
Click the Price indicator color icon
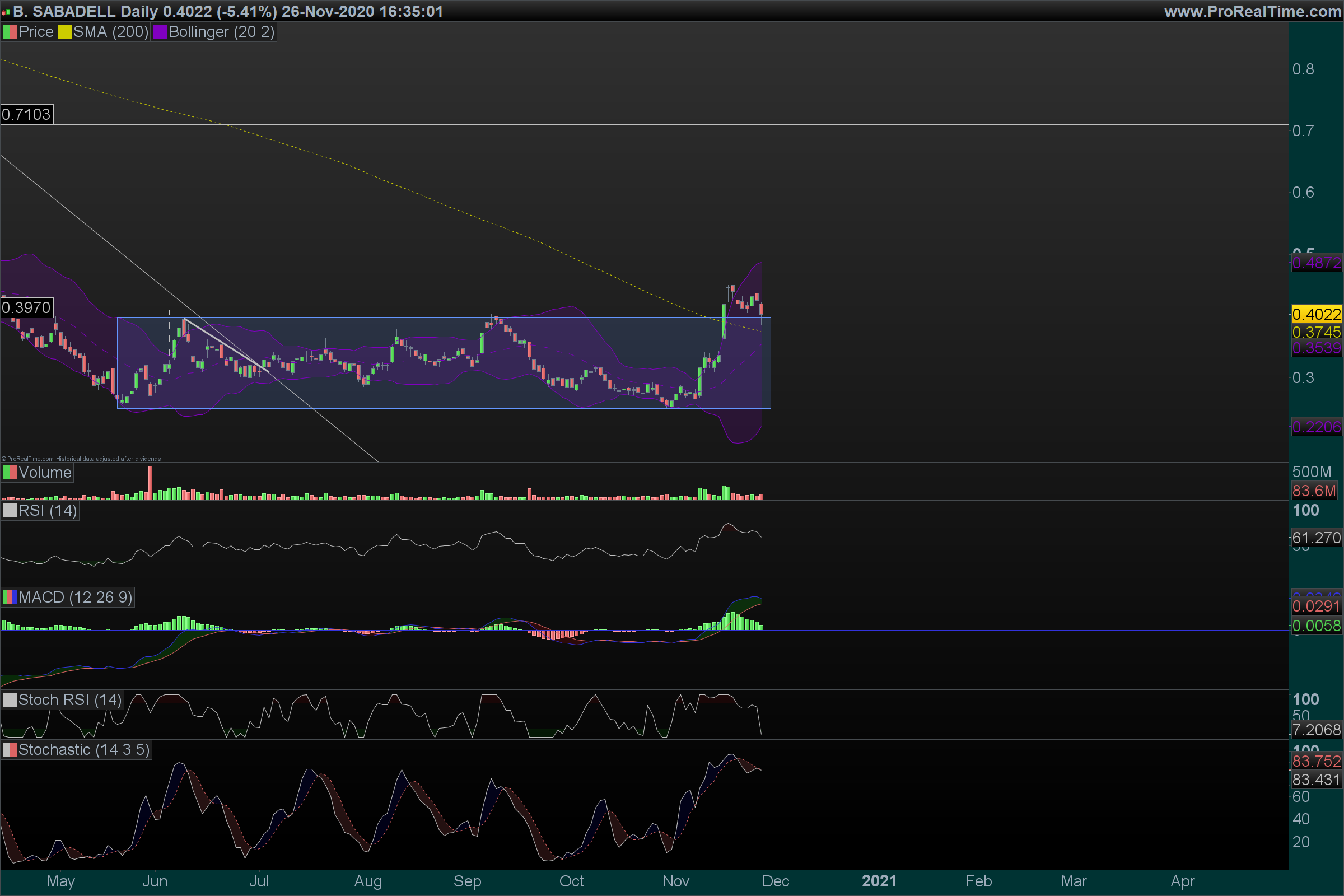(x=10, y=32)
